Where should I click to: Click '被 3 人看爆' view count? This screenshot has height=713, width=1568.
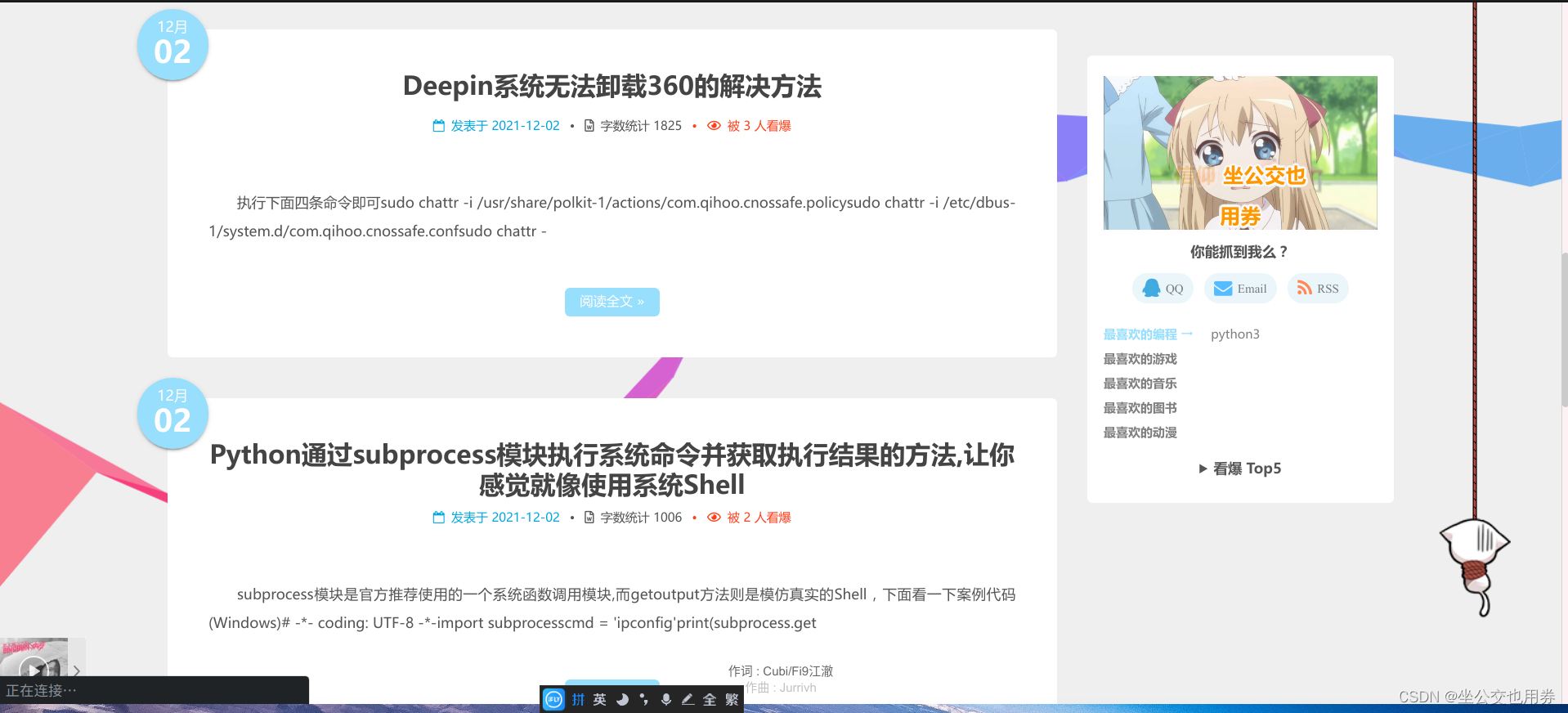click(759, 126)
